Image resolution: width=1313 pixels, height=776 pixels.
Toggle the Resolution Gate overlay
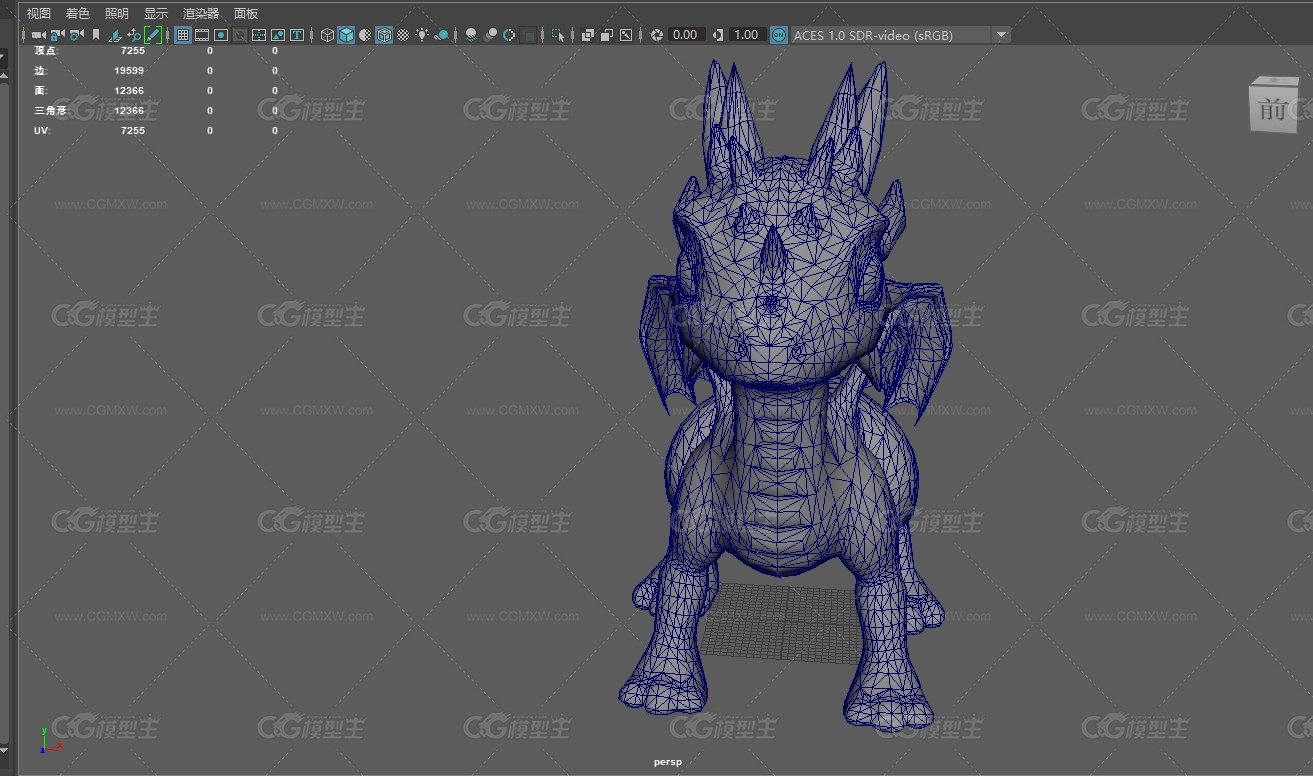(x=221, y=35)
